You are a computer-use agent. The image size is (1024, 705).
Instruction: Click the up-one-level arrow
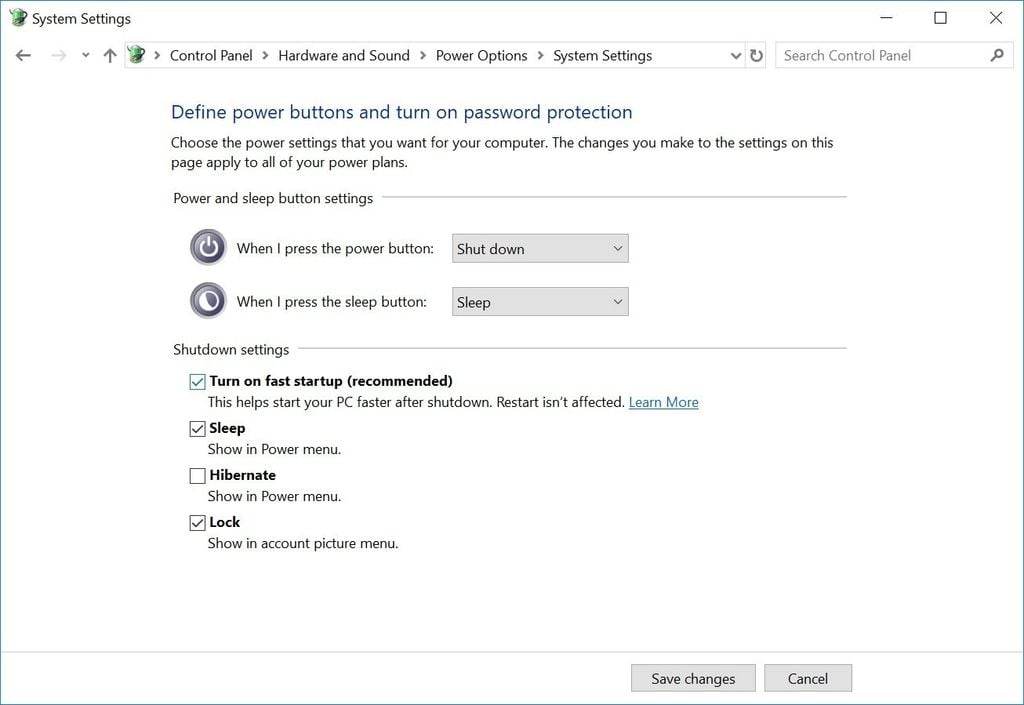(110, 56)
